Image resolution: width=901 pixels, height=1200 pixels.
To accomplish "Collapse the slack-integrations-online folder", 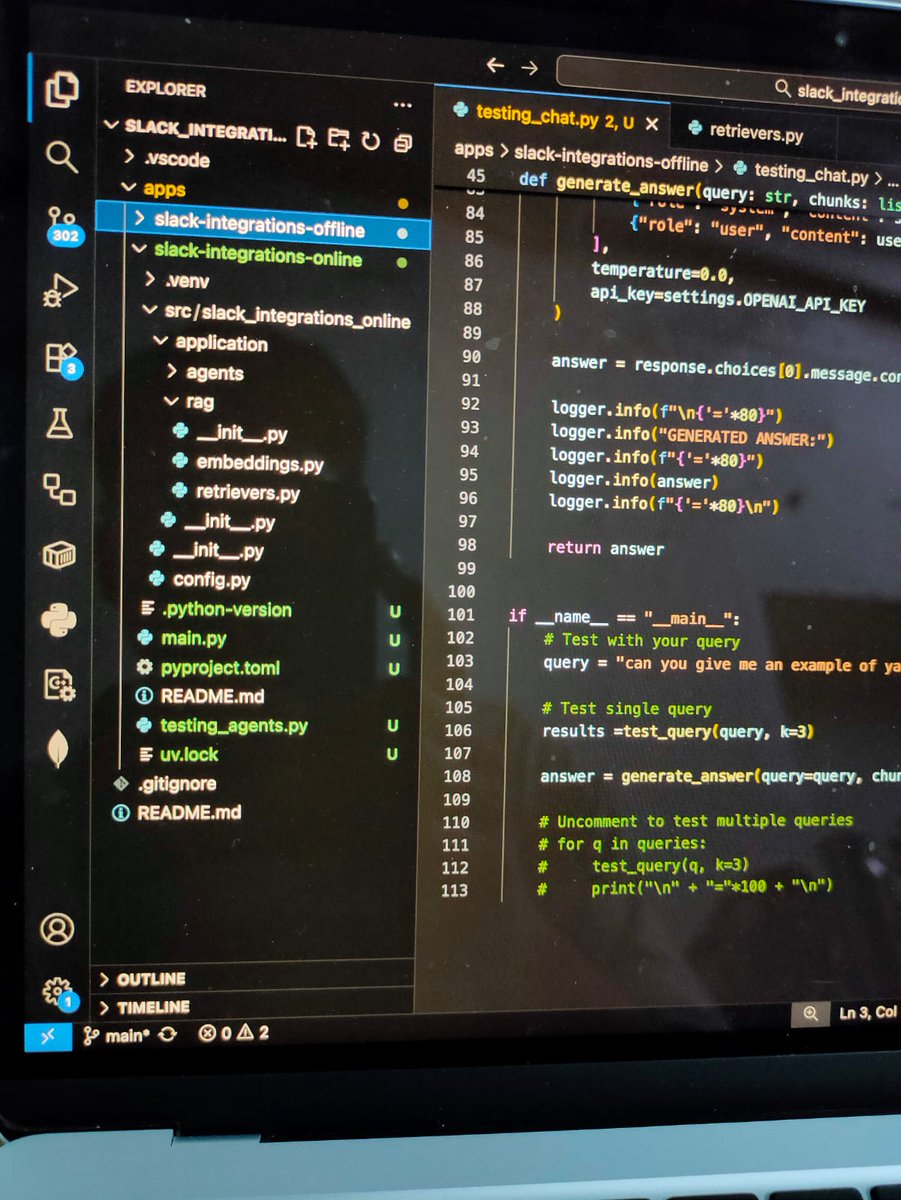I will (258, 258).
